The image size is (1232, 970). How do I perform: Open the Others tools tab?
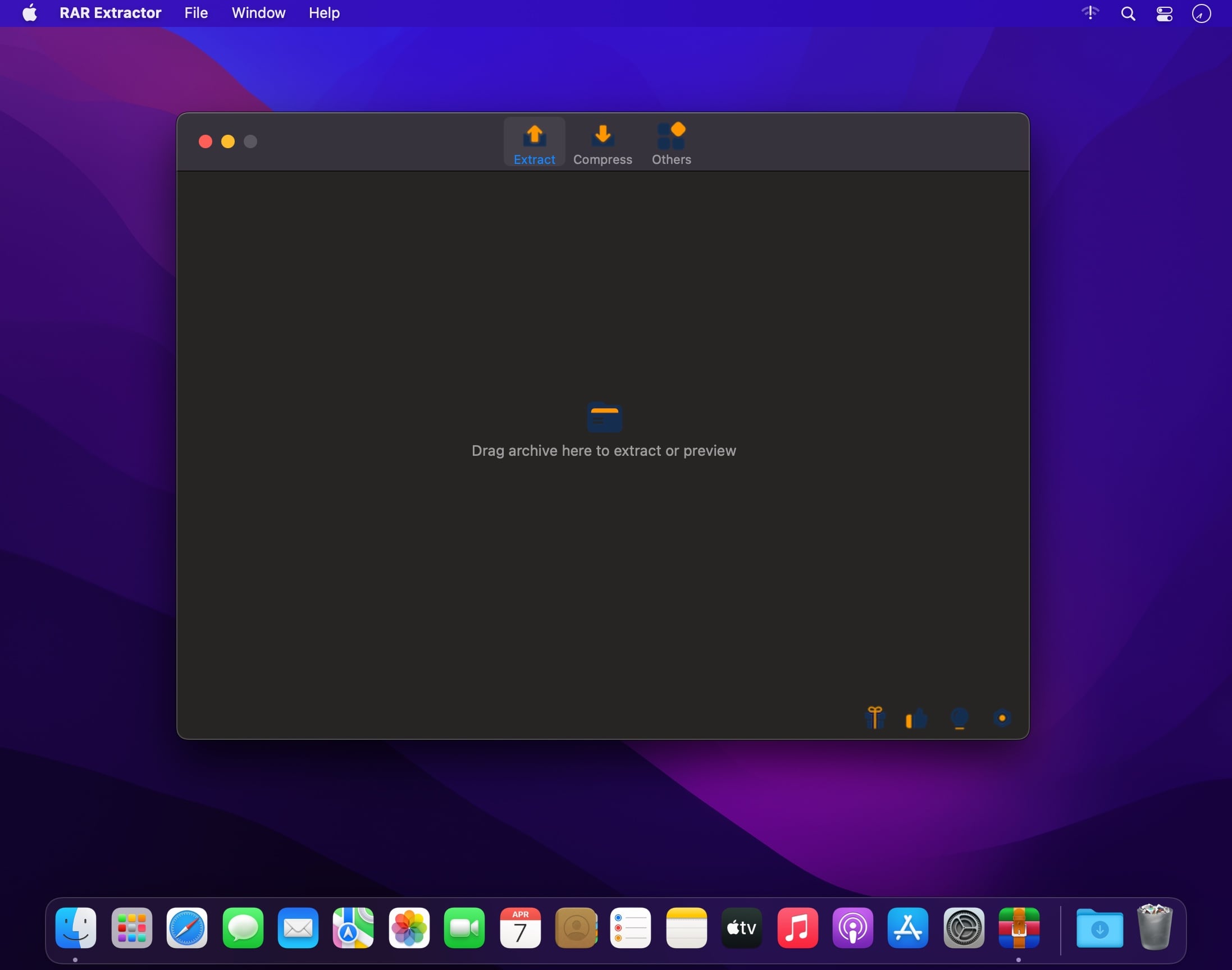pyautogui.click(x=671, y=143)
